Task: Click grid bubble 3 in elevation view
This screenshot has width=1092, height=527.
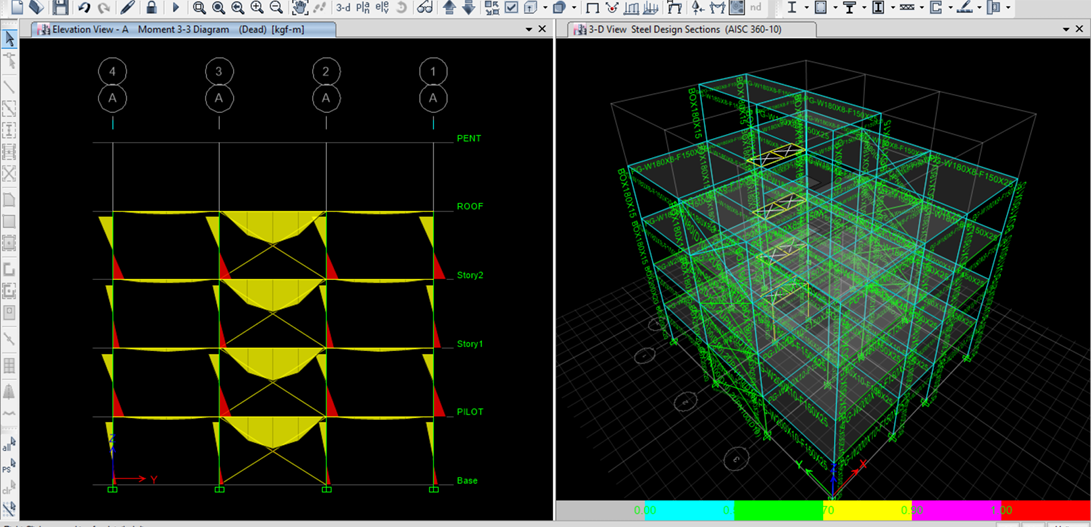Action: [219, 71]
